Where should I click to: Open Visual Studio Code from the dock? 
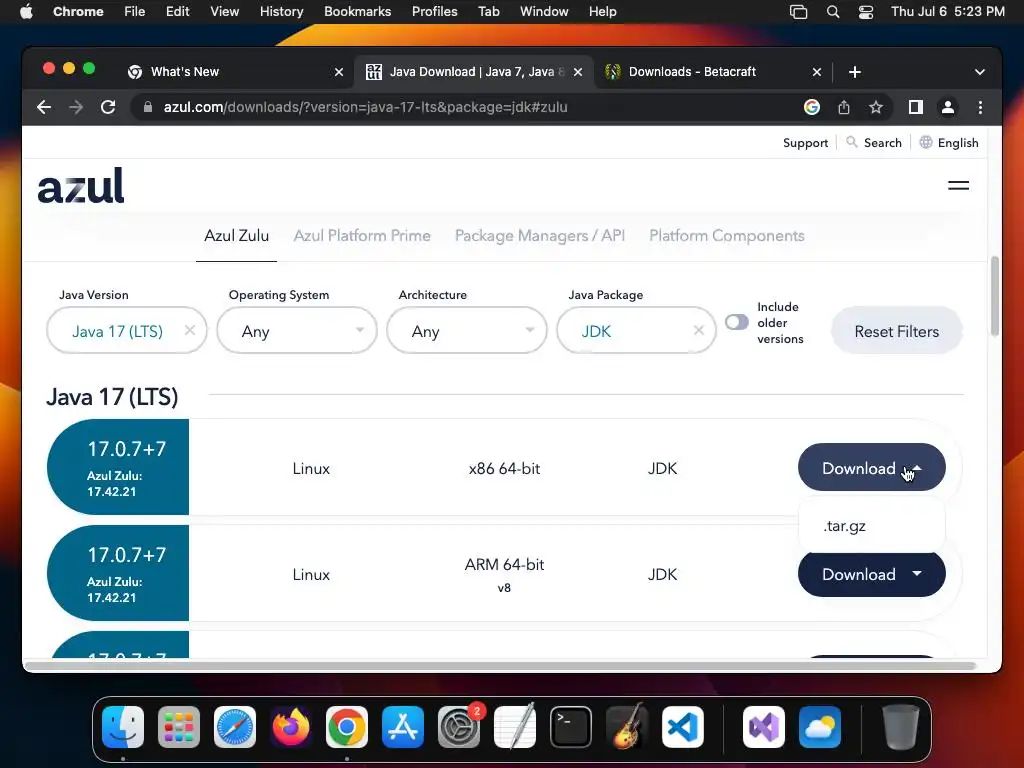(682, 727)
